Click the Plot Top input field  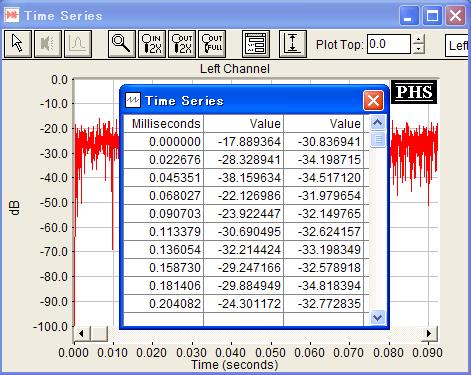tap(389, 44)
